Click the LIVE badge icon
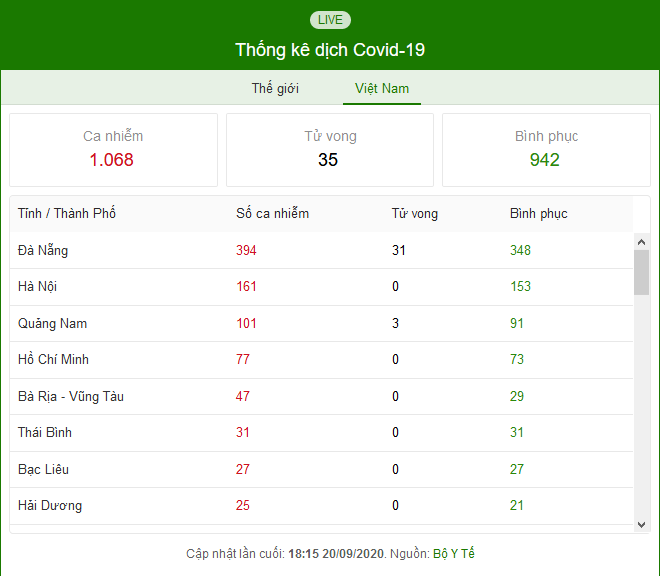 coord(330,20)
